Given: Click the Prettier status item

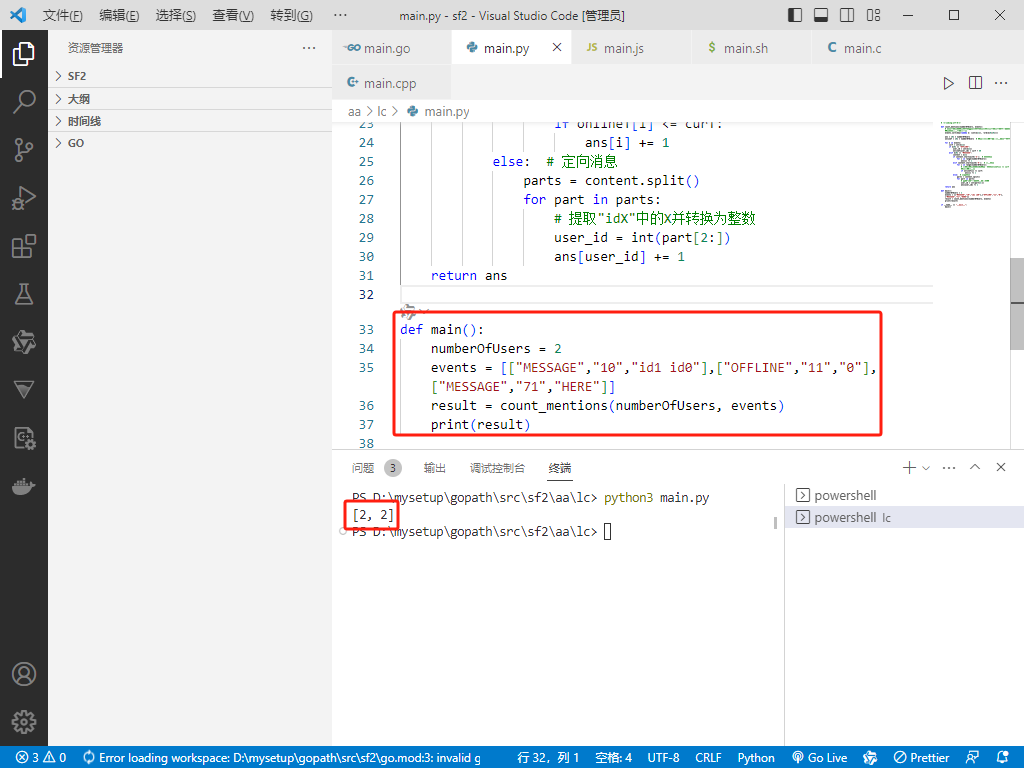Looking at the screenshot, I should point(921,758).
